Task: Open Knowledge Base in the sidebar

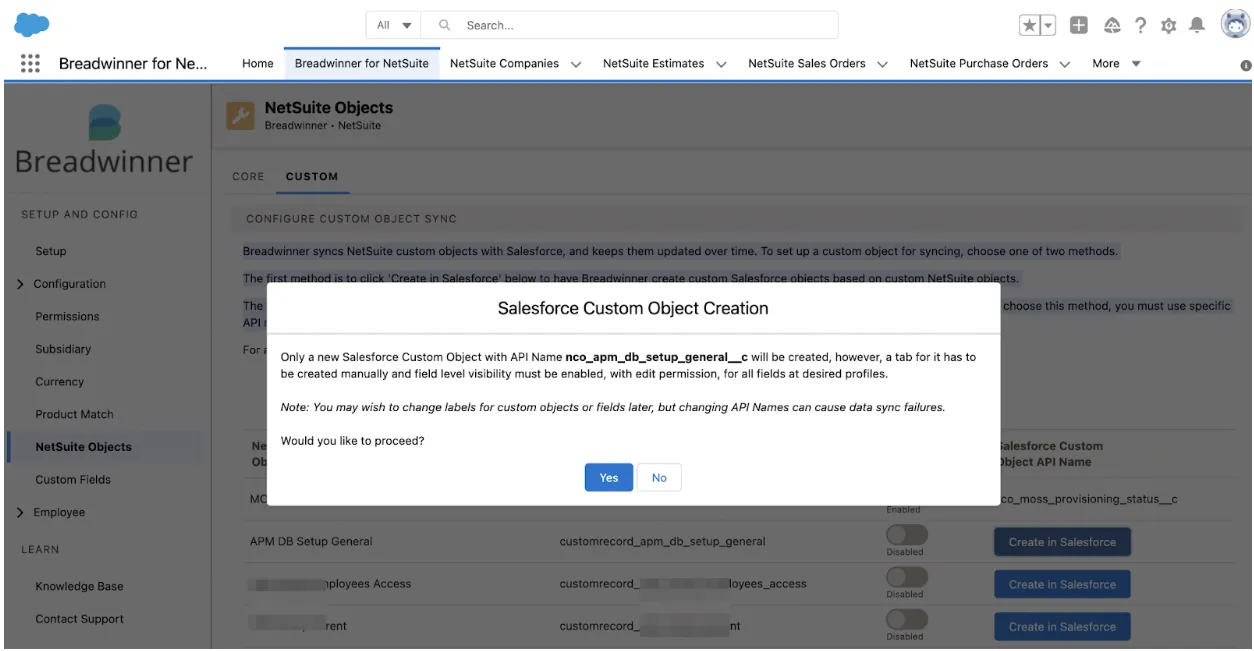Action: (79, 587)
